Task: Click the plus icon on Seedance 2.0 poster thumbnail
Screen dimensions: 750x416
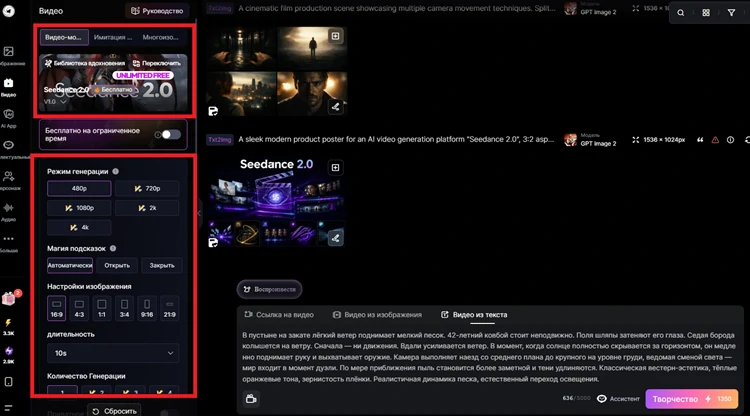Action: pyautogui.click(x=335, y=167)
